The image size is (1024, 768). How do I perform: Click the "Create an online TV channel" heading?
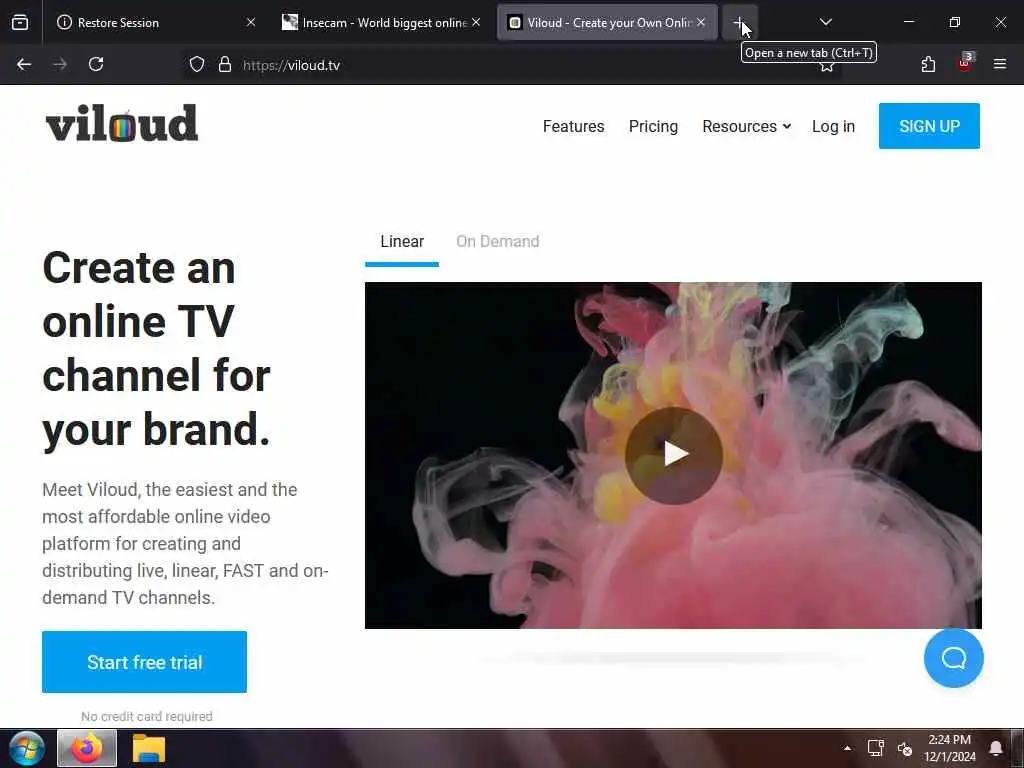coord(156,349)
